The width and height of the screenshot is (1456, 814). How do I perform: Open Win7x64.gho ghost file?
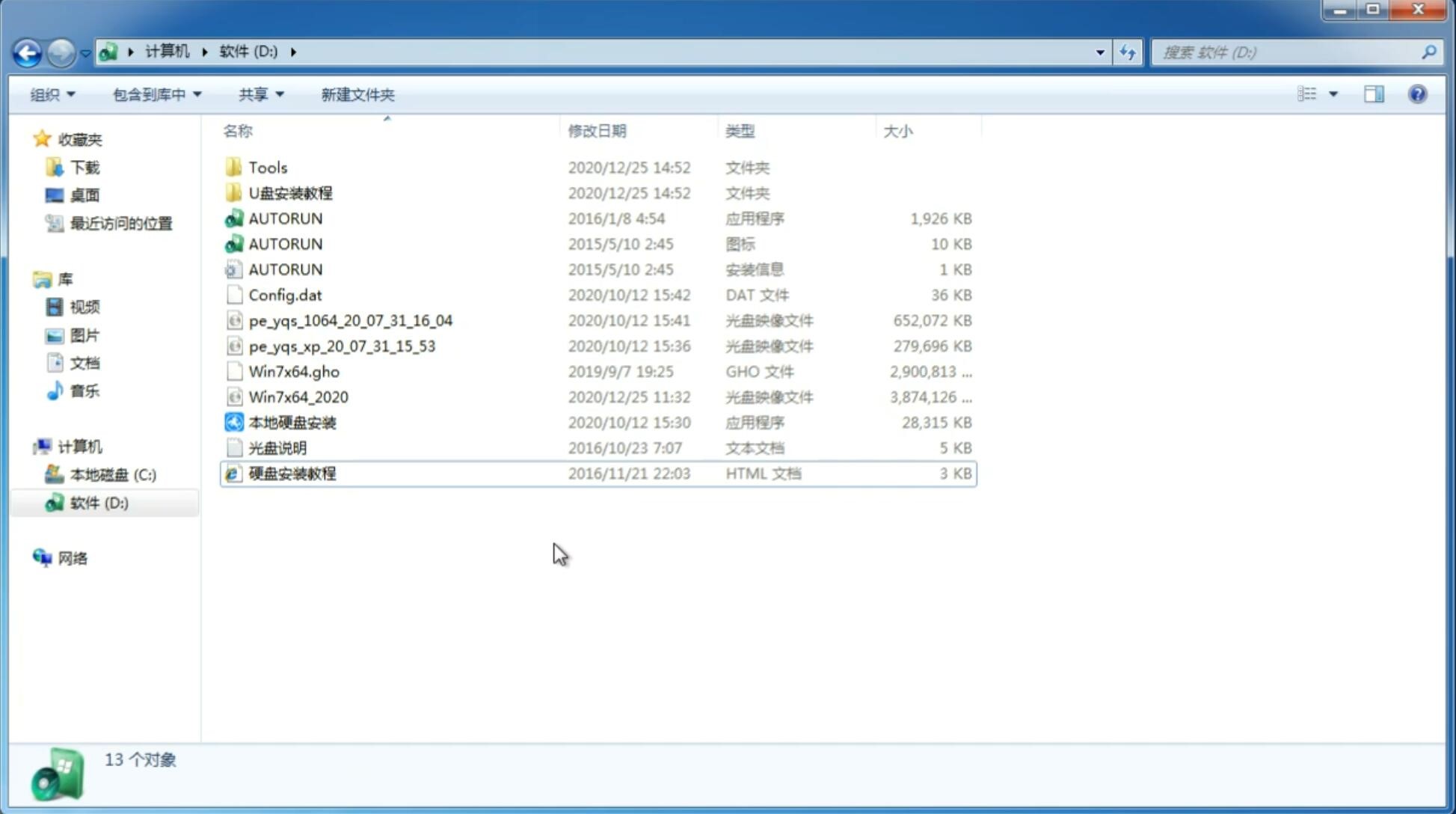coord(295,371)
